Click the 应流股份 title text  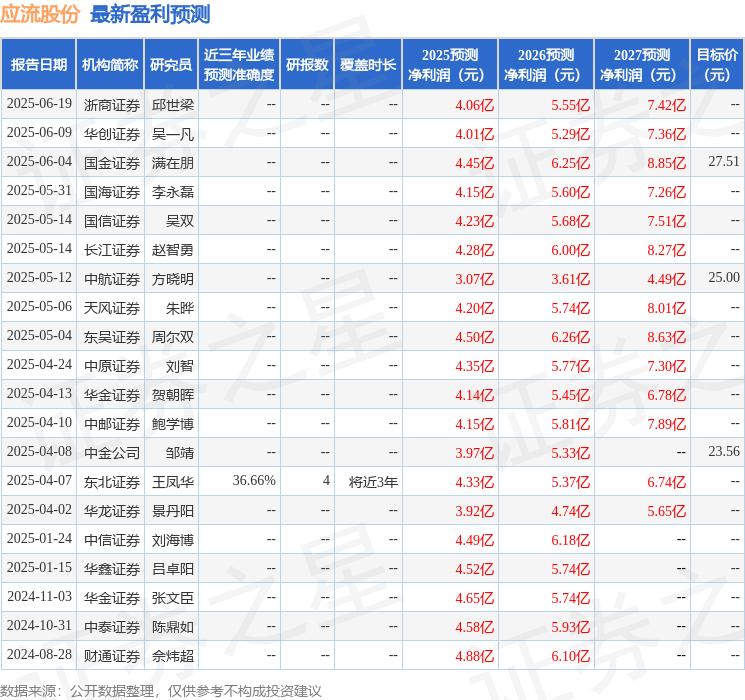[40, 14]
